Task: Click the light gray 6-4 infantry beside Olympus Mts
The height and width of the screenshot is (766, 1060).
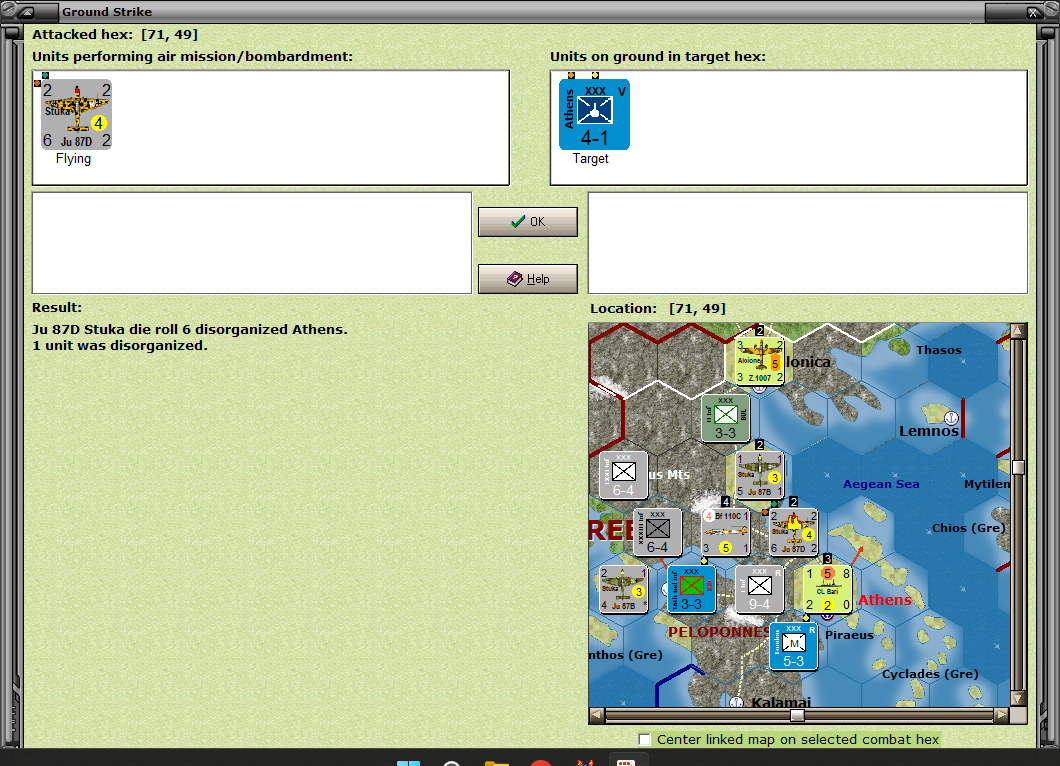Action: tap(623, 475)
